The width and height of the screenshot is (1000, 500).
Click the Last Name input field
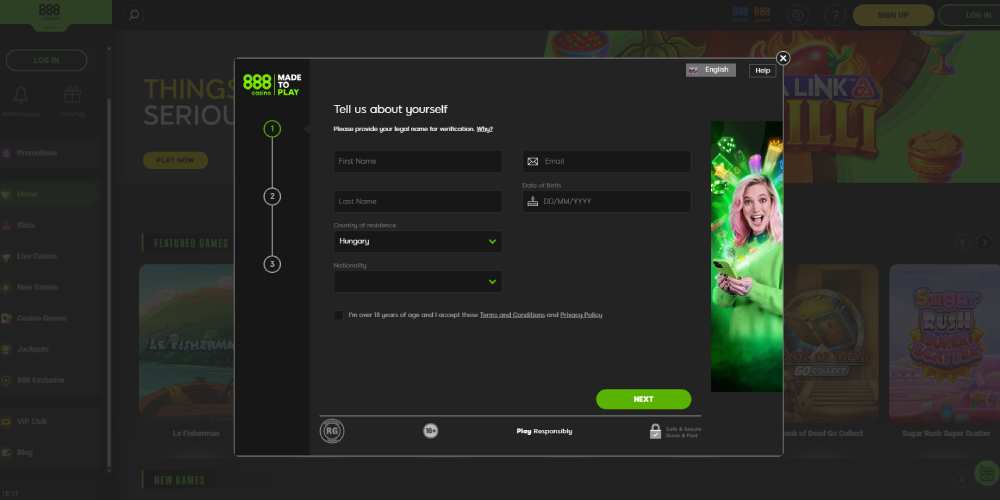pos(417,202)
